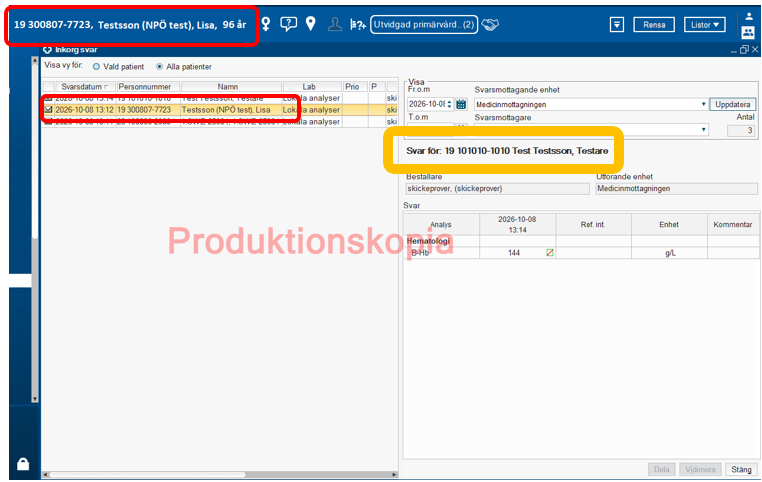
Task: Click the unit cell g/L
Action: pyautogui.click(x=670, y=253)
